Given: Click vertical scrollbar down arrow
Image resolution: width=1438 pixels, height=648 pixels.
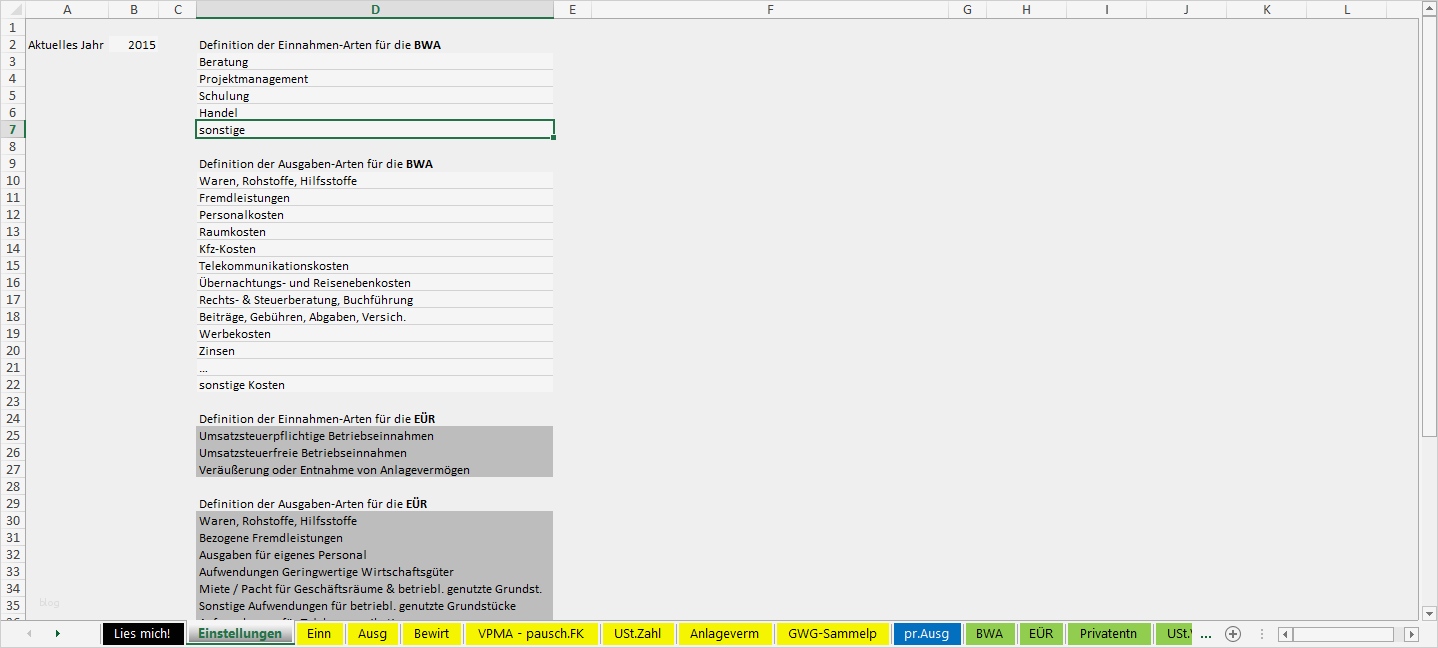Looking at the screenshot, I should click(1429, 613).
